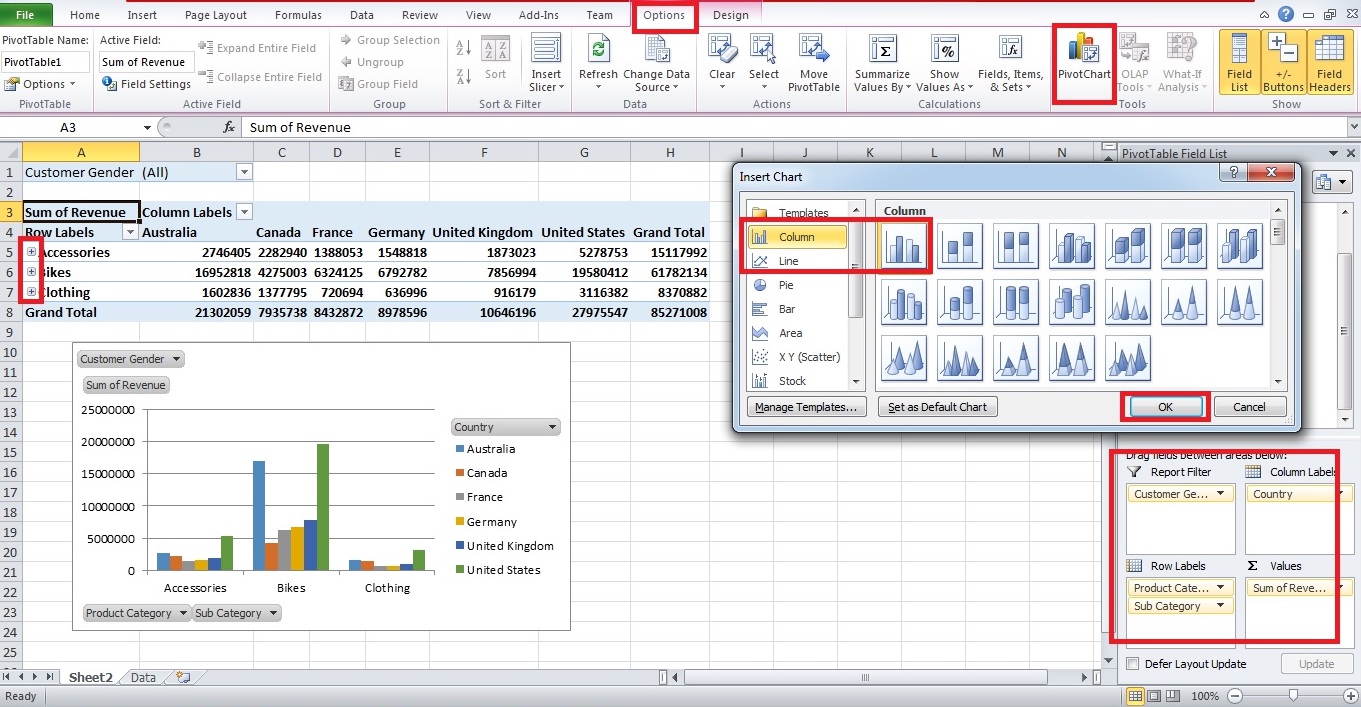1361x707 pixels.
Task: Open the Customer Gender filter dropdown
Action: tap(243, 172)
